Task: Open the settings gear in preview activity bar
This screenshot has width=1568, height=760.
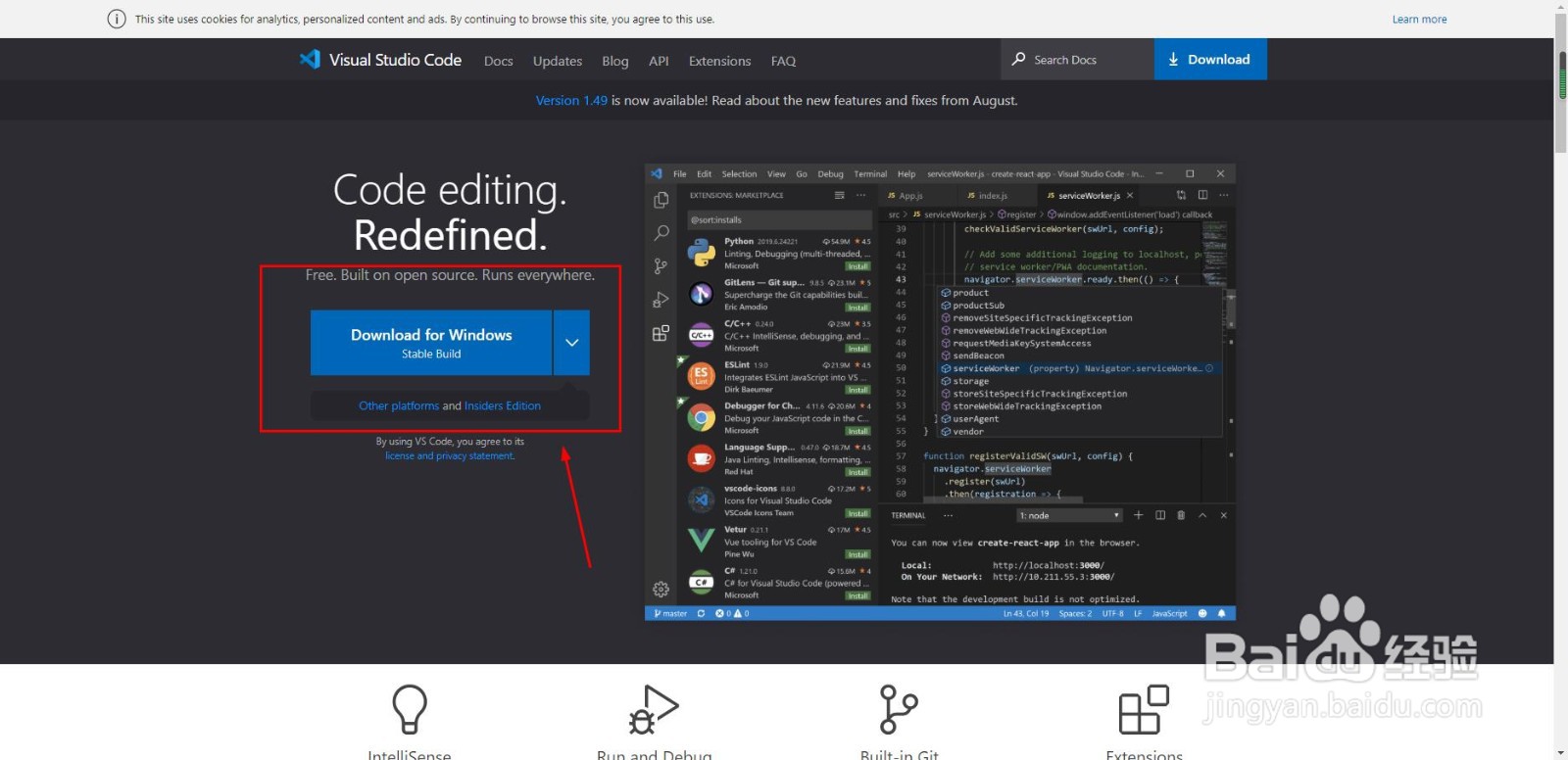Action: (x=661, y=590)
